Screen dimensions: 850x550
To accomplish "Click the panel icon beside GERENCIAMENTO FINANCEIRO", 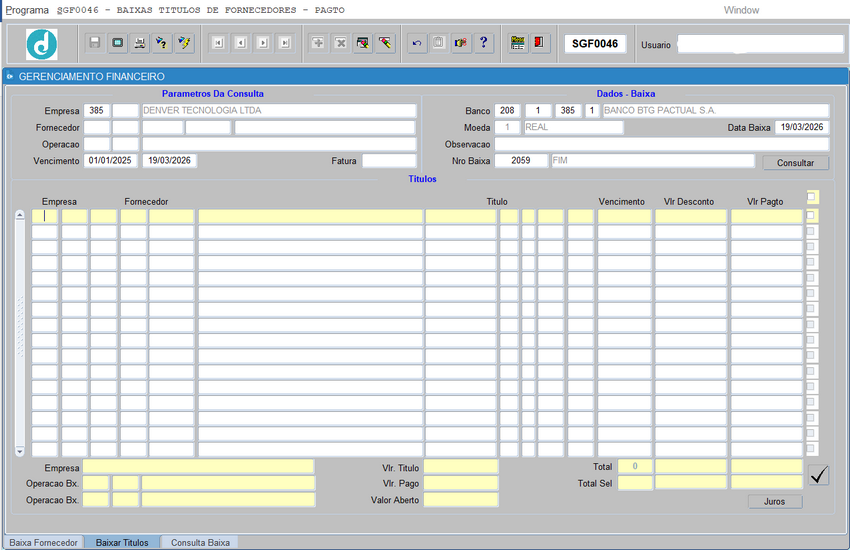I will click(10, 76).
